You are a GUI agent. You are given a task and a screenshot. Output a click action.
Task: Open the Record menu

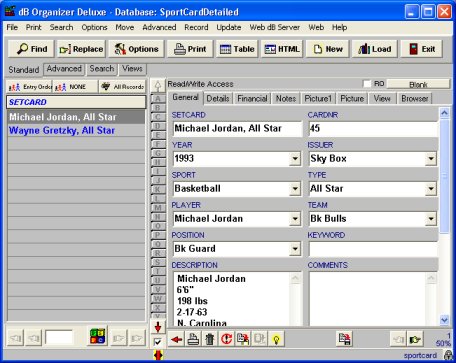tap(196, 28)
